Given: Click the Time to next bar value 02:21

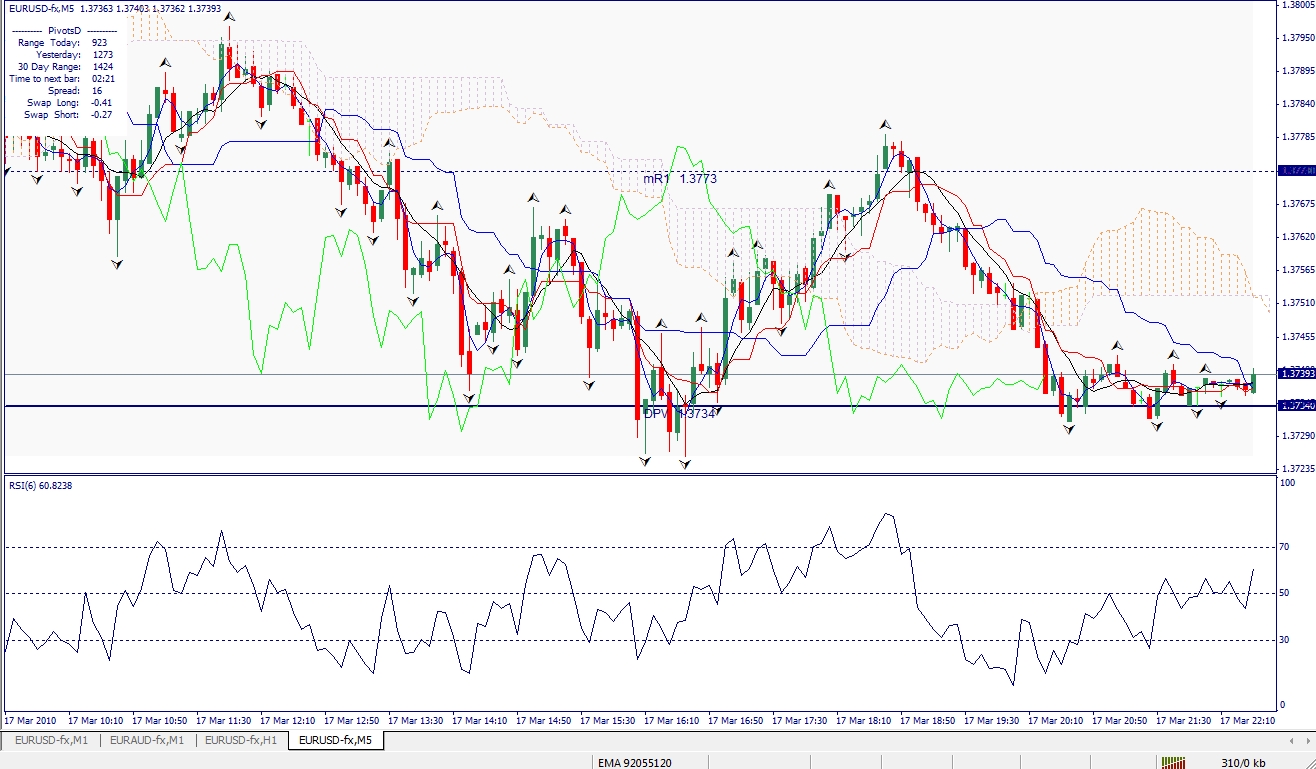Looking at the screenshot, I should click(102, 78).
